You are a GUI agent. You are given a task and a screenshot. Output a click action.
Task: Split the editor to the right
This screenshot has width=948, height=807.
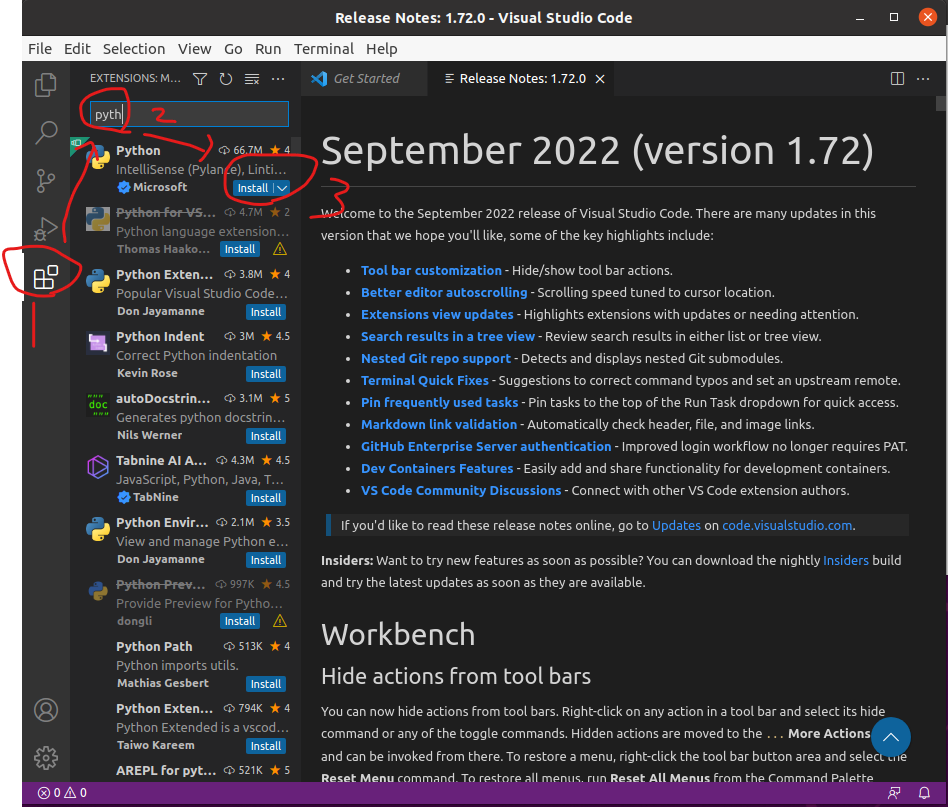coord(897,79)
